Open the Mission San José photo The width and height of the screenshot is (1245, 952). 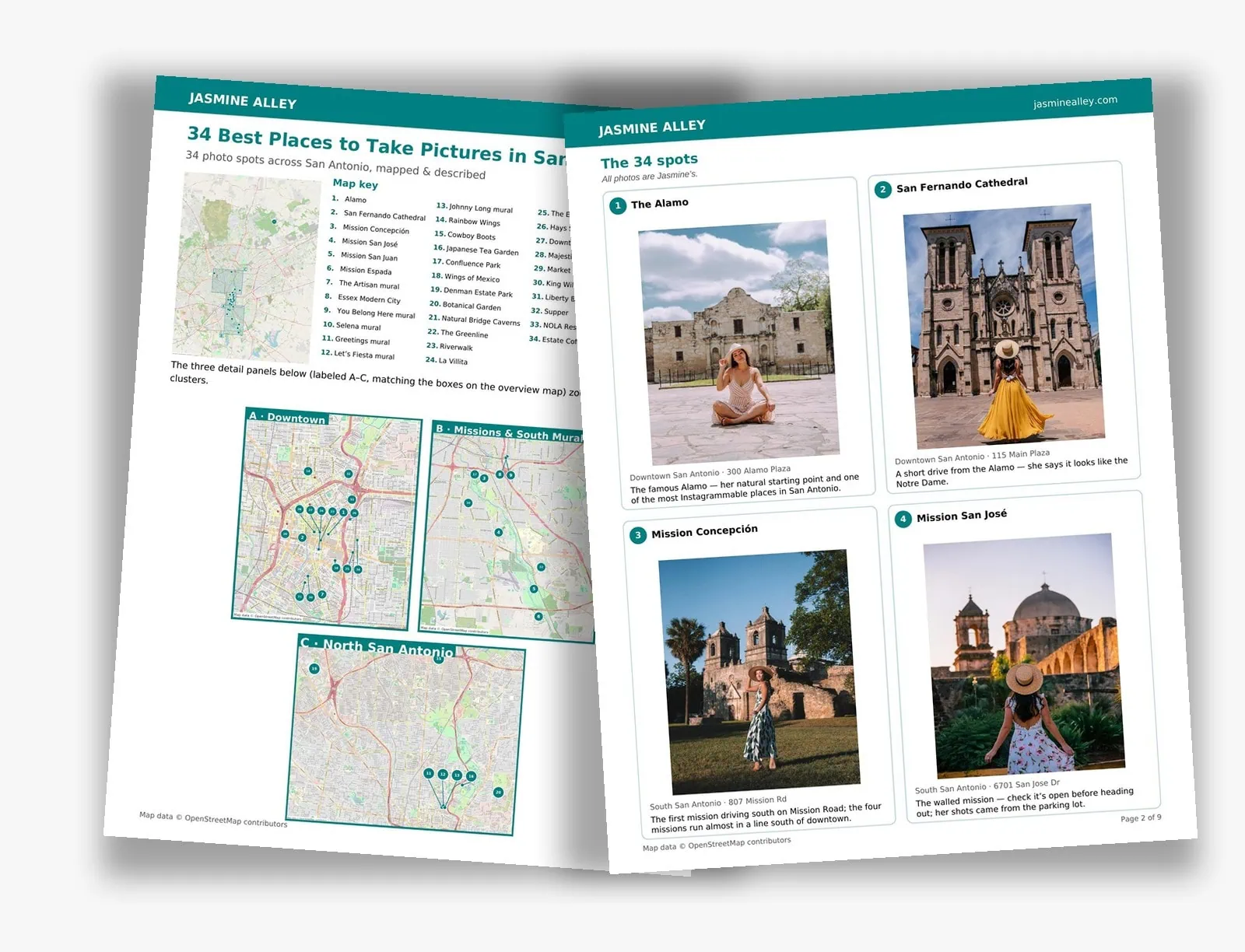point(1024,656)
